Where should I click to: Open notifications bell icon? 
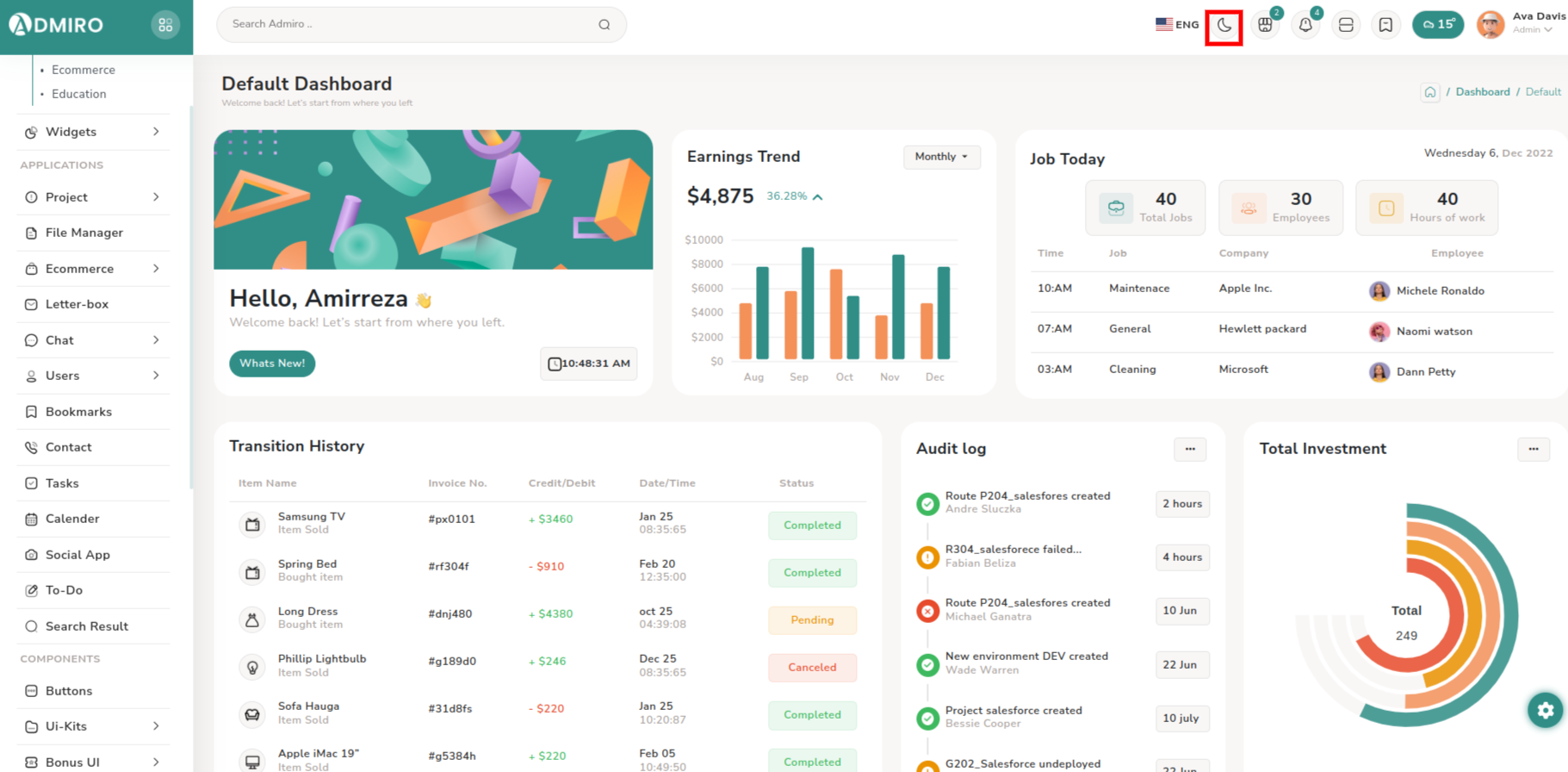[x=1305, y=25]
